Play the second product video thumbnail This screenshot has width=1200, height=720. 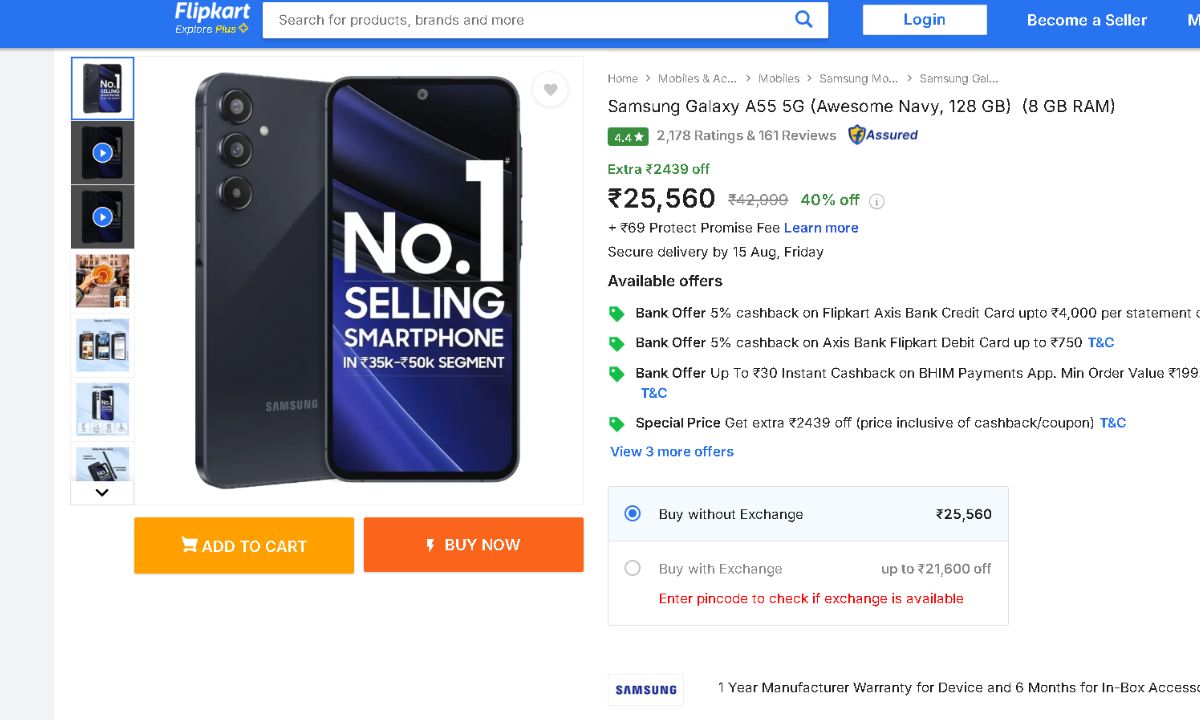[102, 217]
